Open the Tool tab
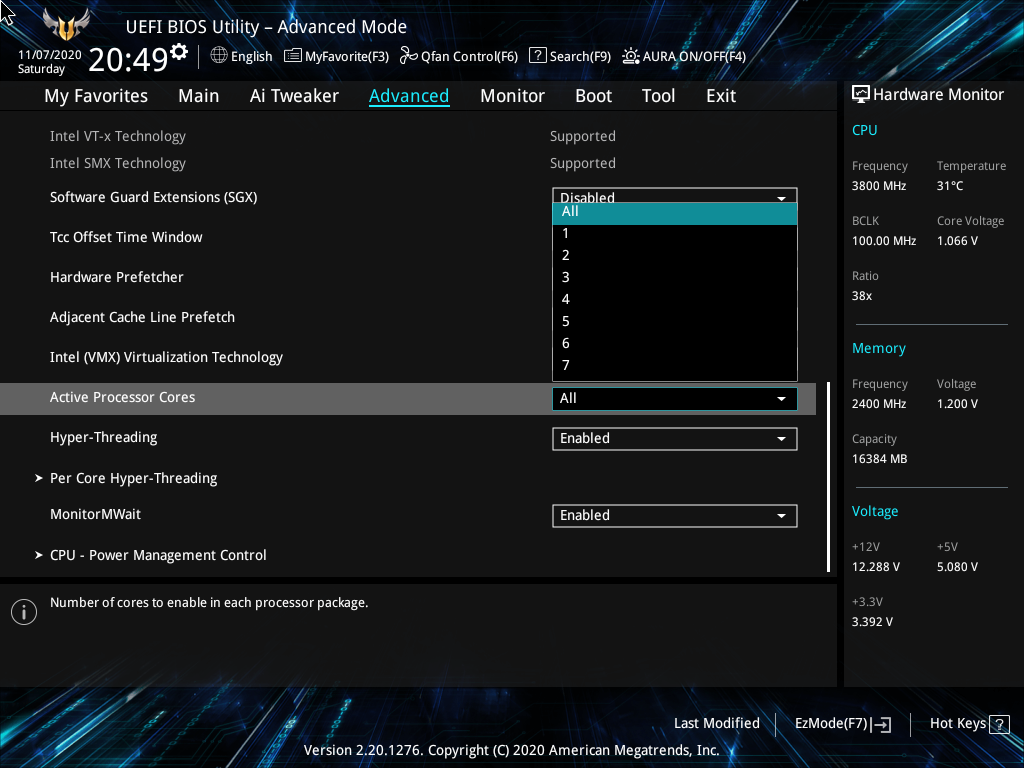The height and width of the screenshot is (768, 1024). click(x=658, y=96)
